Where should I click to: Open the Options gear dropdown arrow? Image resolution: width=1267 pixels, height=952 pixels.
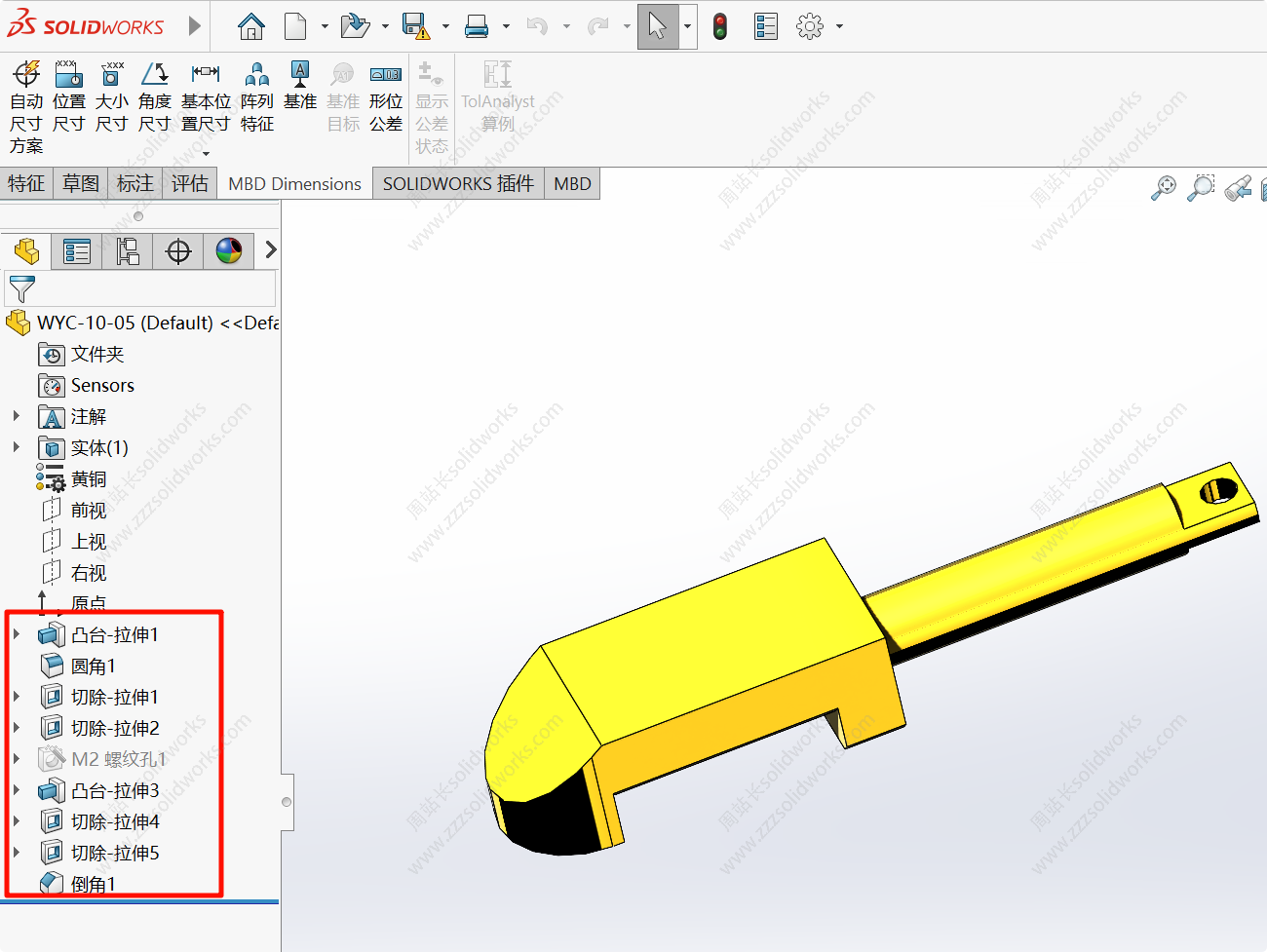(839, 26)
